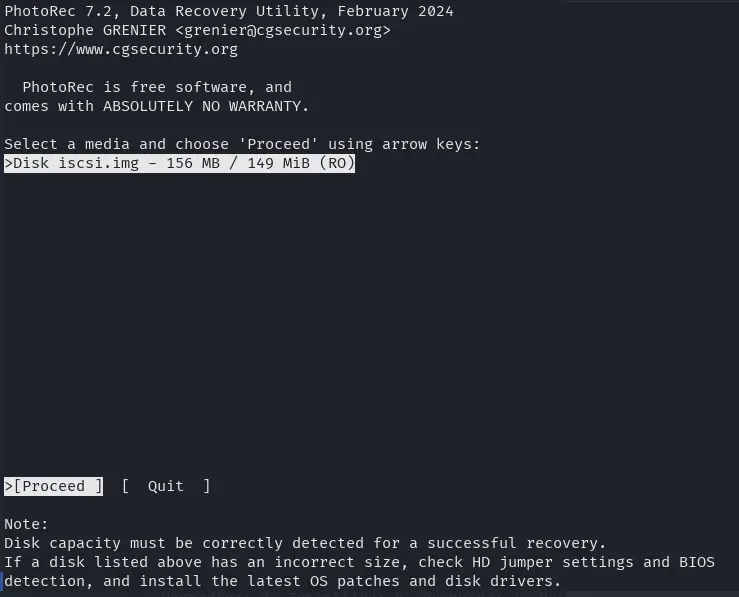Click the 'Disk capacity must be correctly detected' line
This screenshot has width=739, height=597.
click(x=305, y=543)
